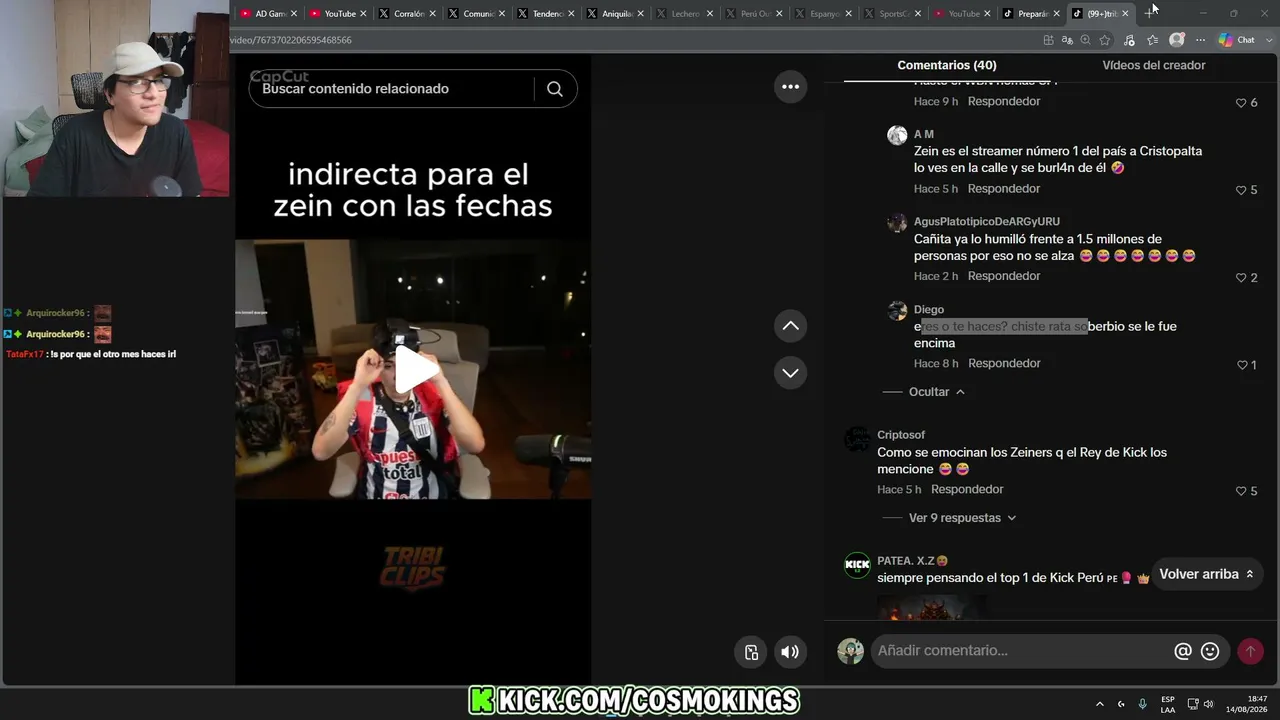Reply to AgusPlatotipicoDeARGyURU's comment

coord(1004,276)
